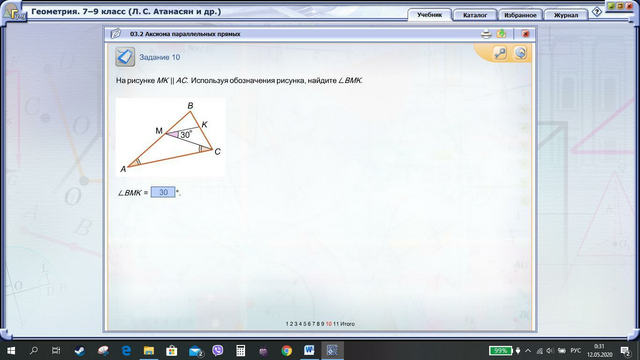
Task: Click the help question mark icon
Action: (x=597, y=12)
